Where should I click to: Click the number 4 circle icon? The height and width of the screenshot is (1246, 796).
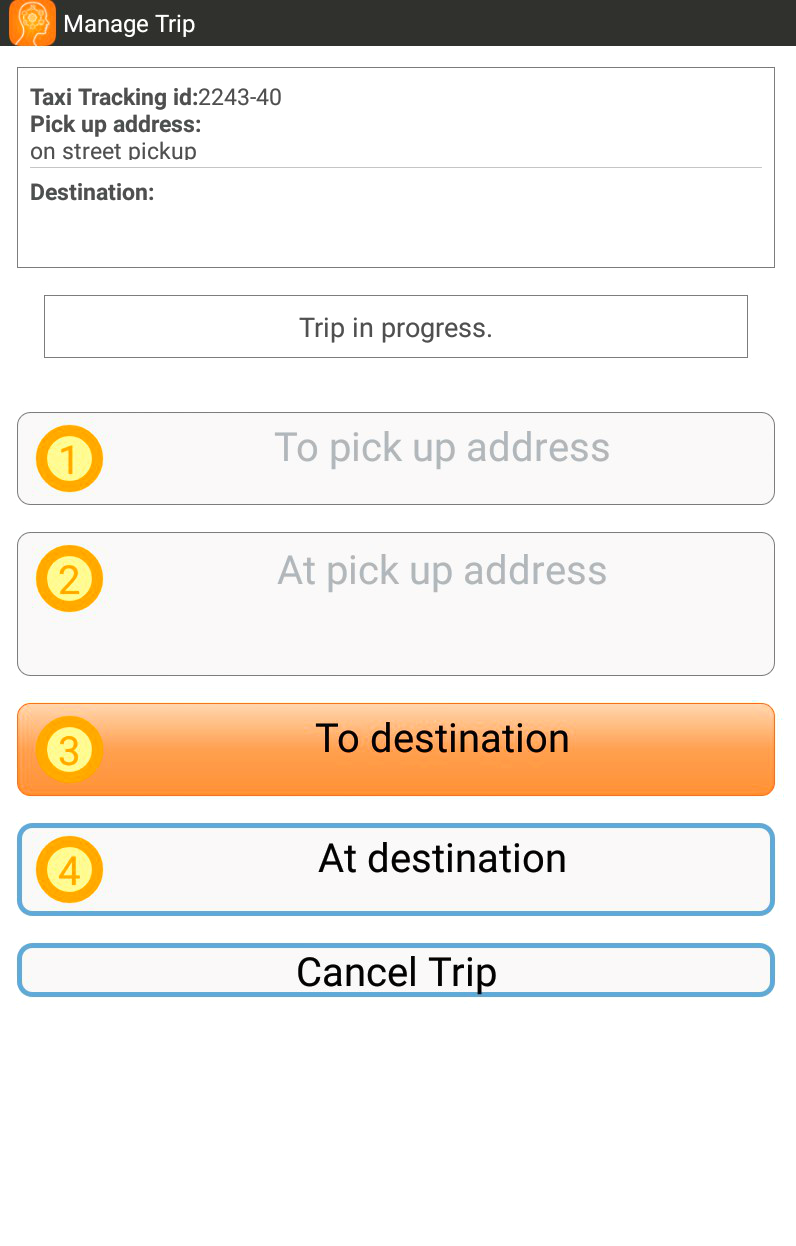click(69, 870)
